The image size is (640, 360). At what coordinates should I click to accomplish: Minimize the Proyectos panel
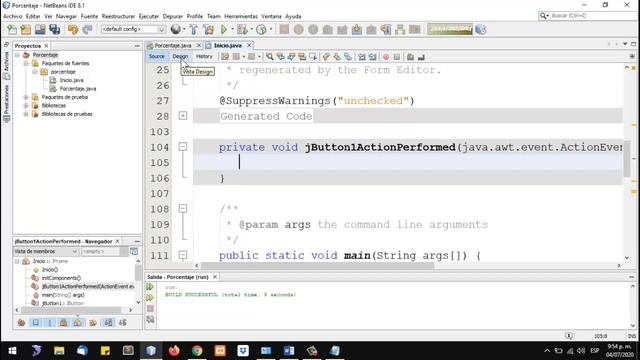point(137,46)
